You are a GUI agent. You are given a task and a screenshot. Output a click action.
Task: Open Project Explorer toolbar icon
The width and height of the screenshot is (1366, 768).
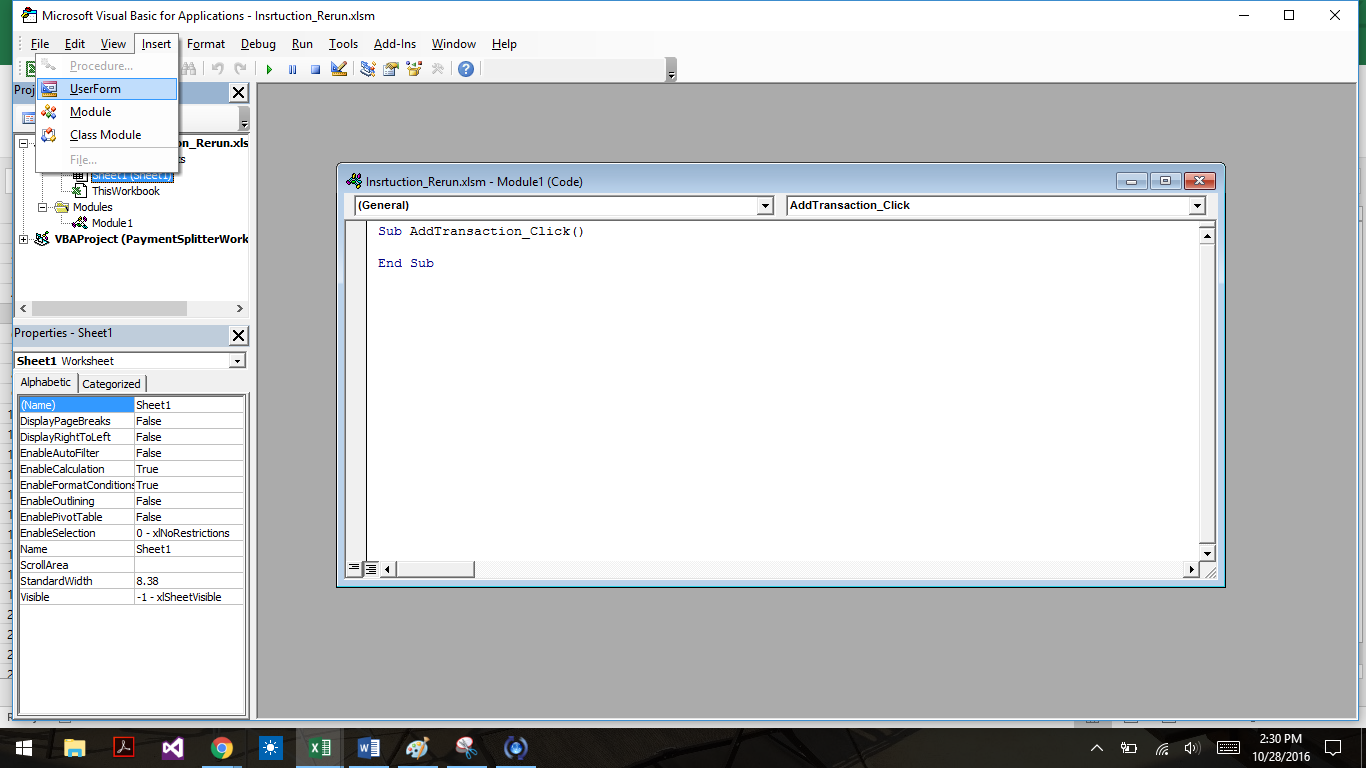[368, 69]
